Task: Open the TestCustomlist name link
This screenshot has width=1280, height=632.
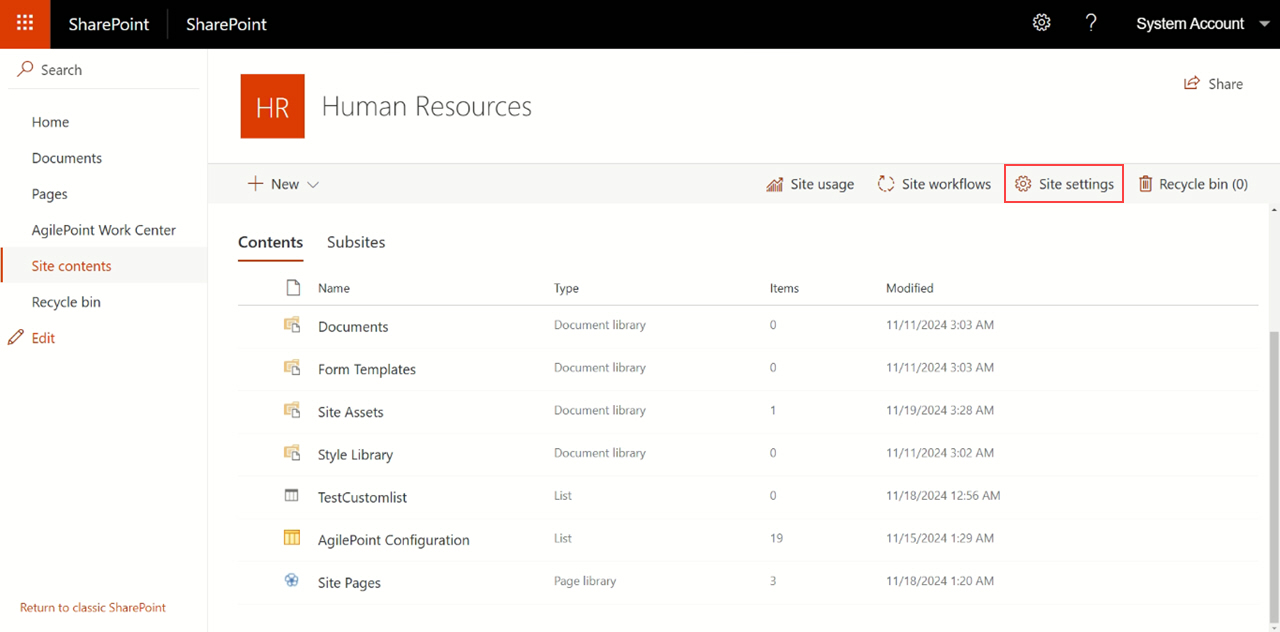Action: tap(362, 497)
